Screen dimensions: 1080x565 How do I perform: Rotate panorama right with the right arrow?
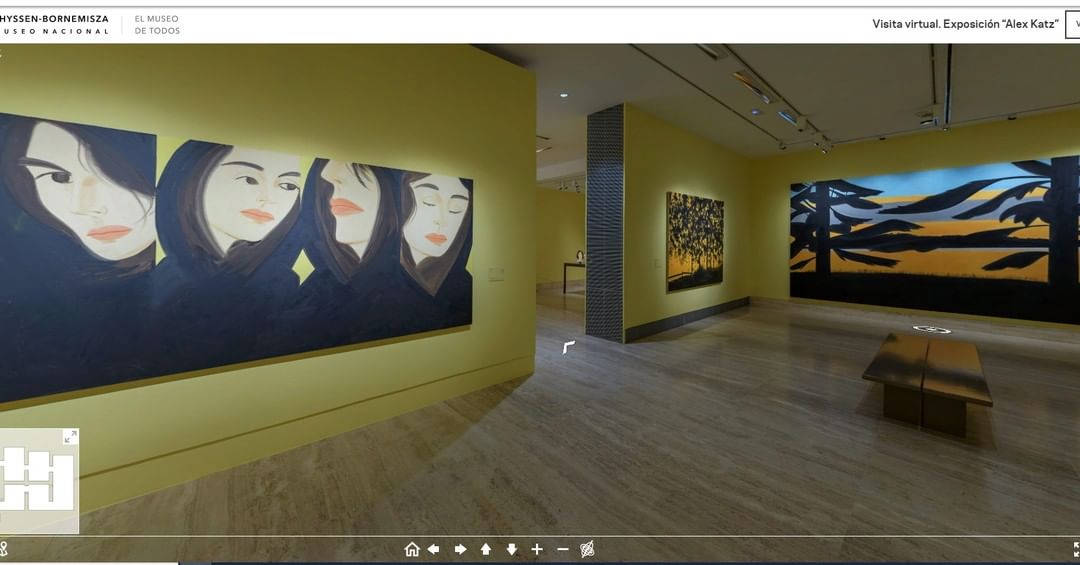461,549
